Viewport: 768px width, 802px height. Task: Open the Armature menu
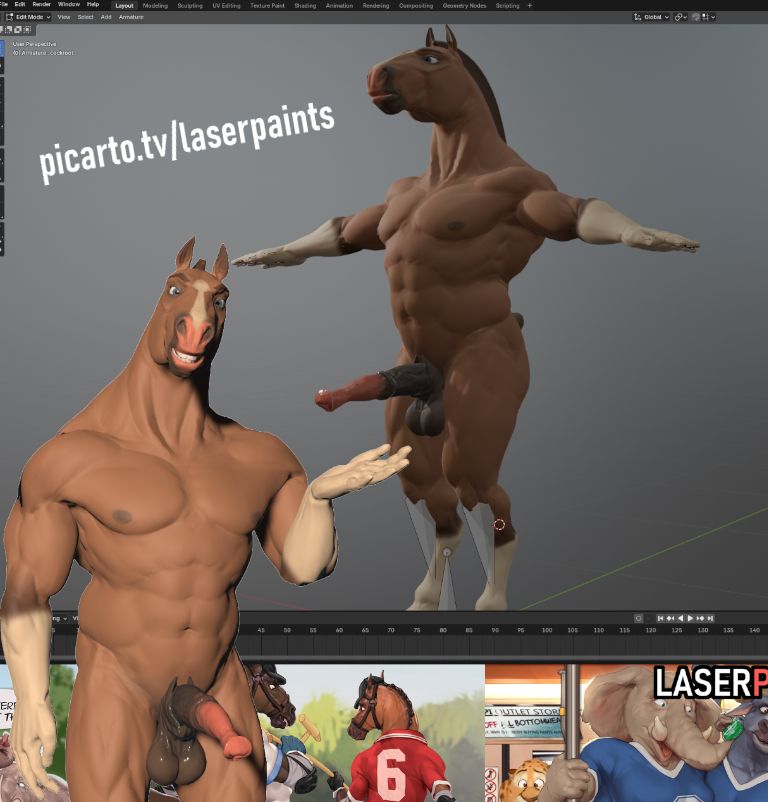pyautogui.click(x=131, y=17)
